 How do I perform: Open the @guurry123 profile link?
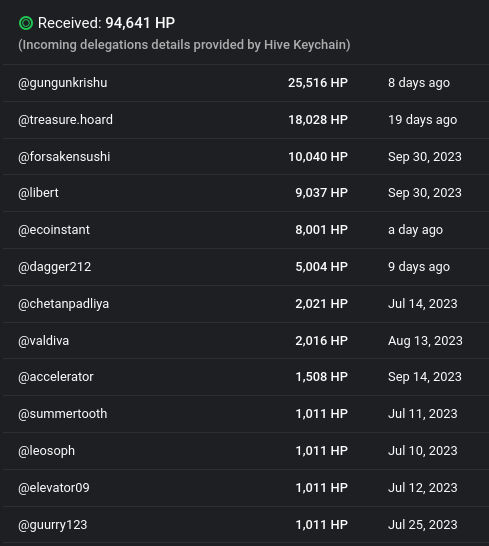point(53,525)
